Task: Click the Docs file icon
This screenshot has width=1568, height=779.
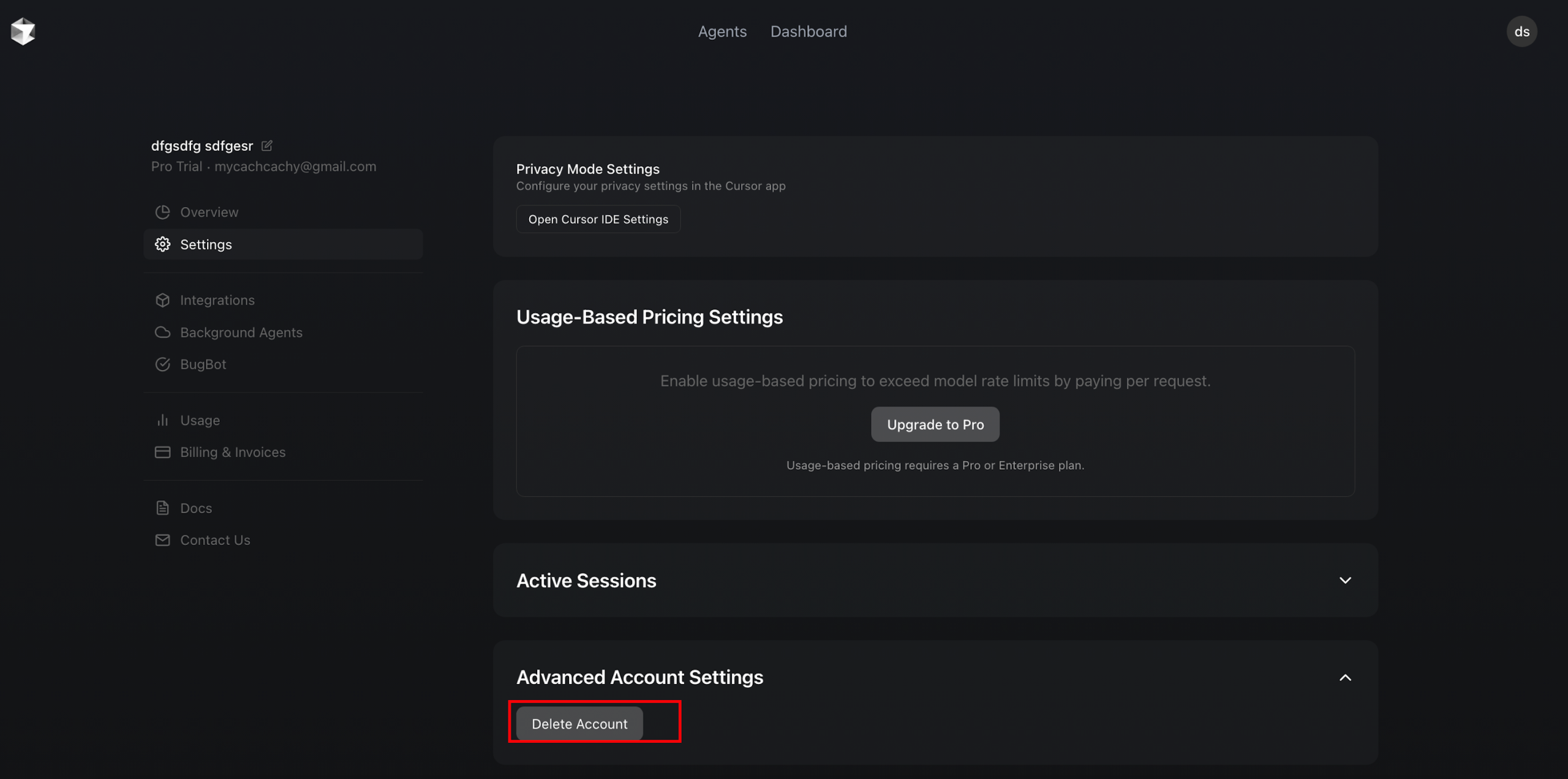Action: point(162,508)
